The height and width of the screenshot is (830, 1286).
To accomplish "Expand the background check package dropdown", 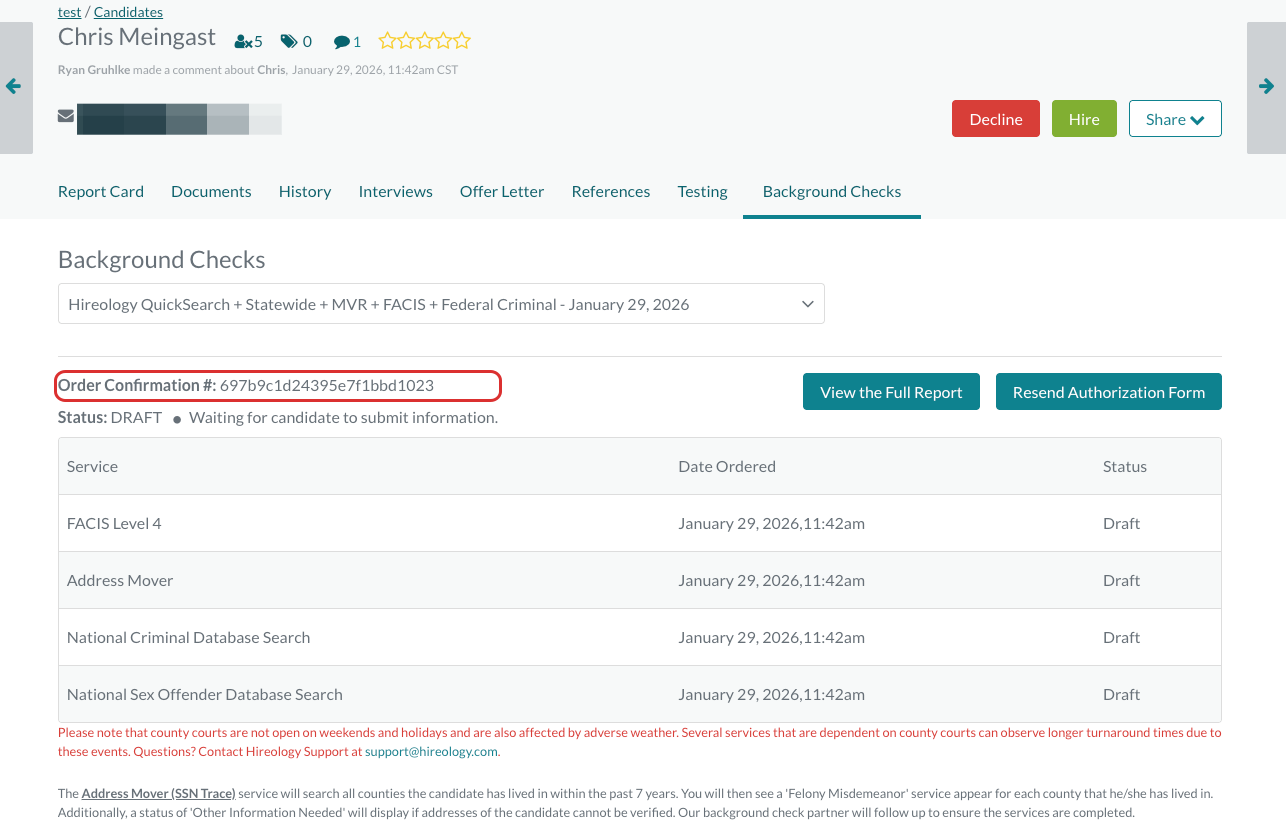I will click(x=441, y=304).
